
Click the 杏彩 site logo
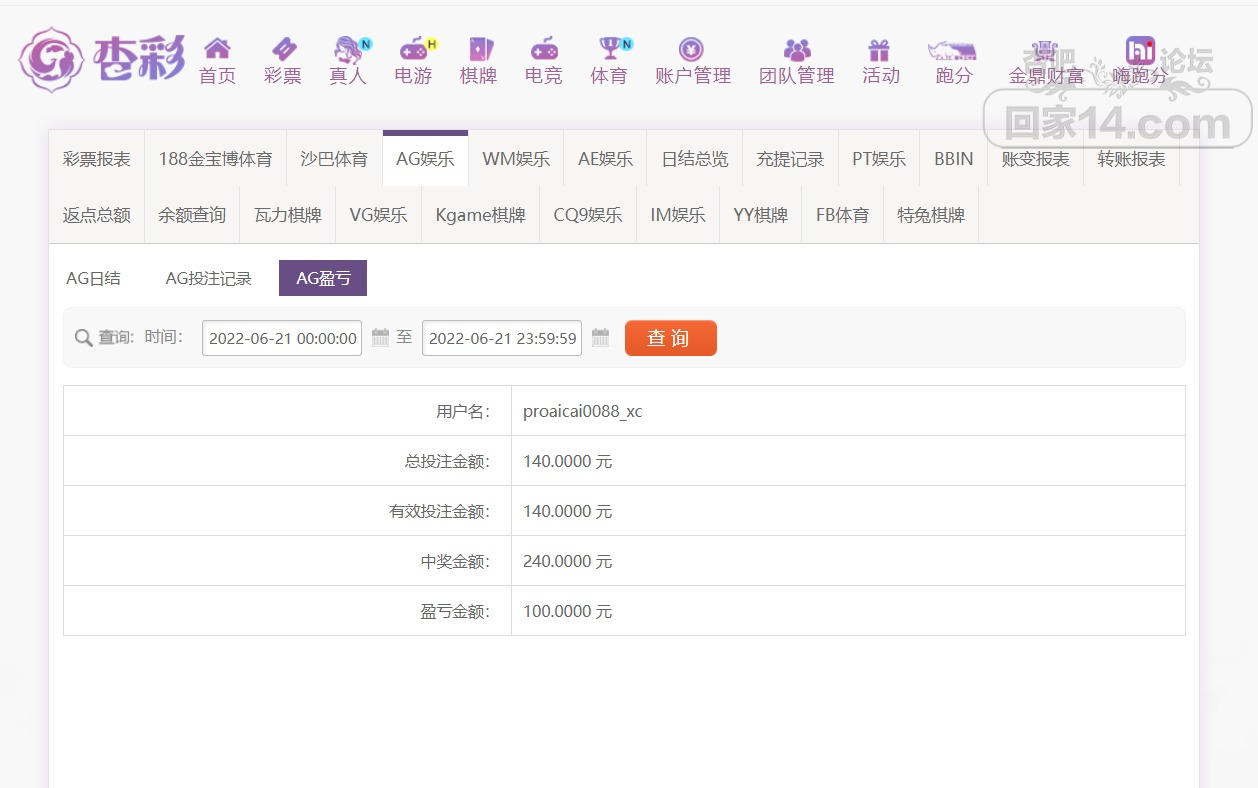tap(102, 58)
